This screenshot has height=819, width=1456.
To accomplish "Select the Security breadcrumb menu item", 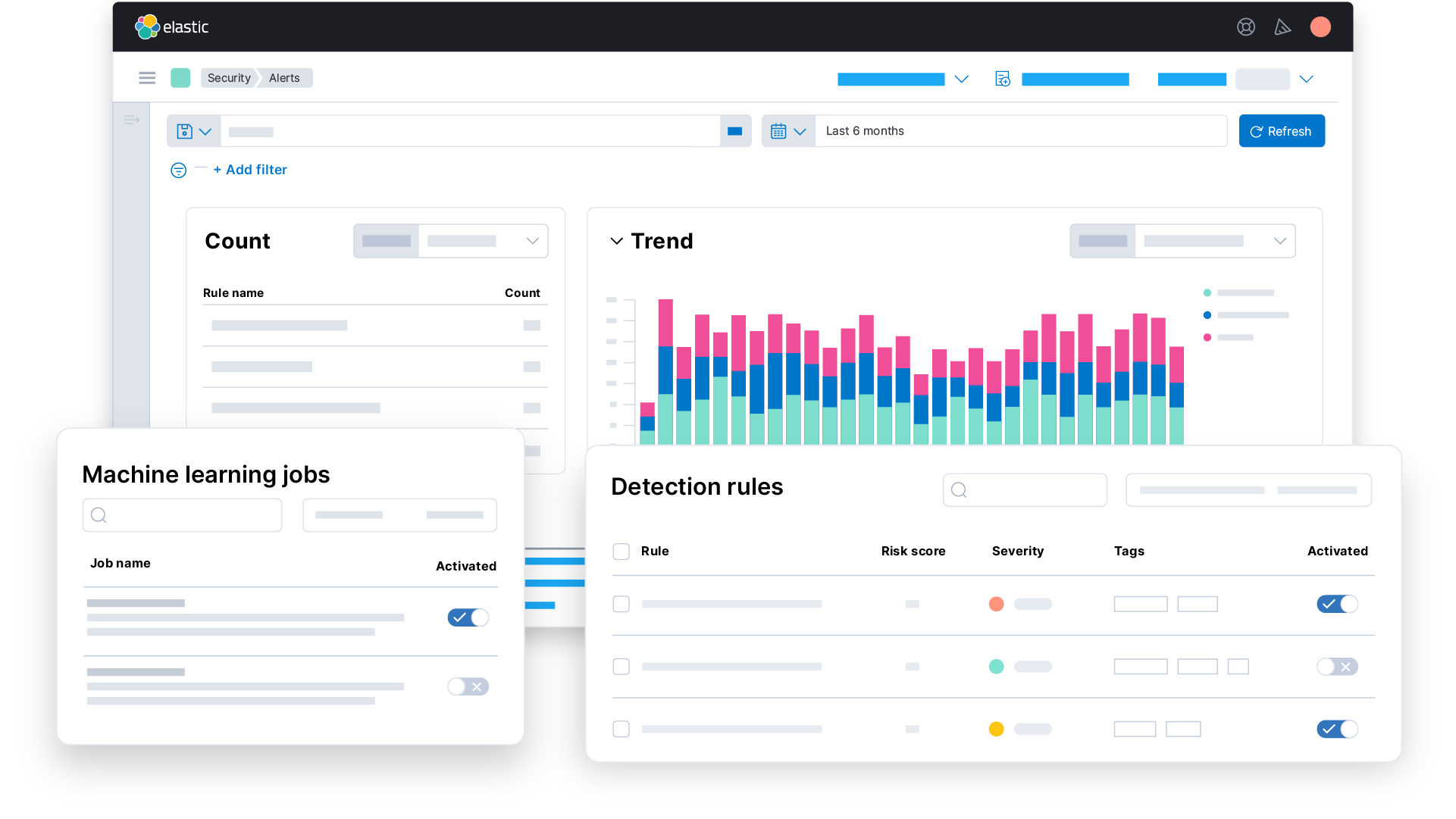I will (x=230, y=77).
